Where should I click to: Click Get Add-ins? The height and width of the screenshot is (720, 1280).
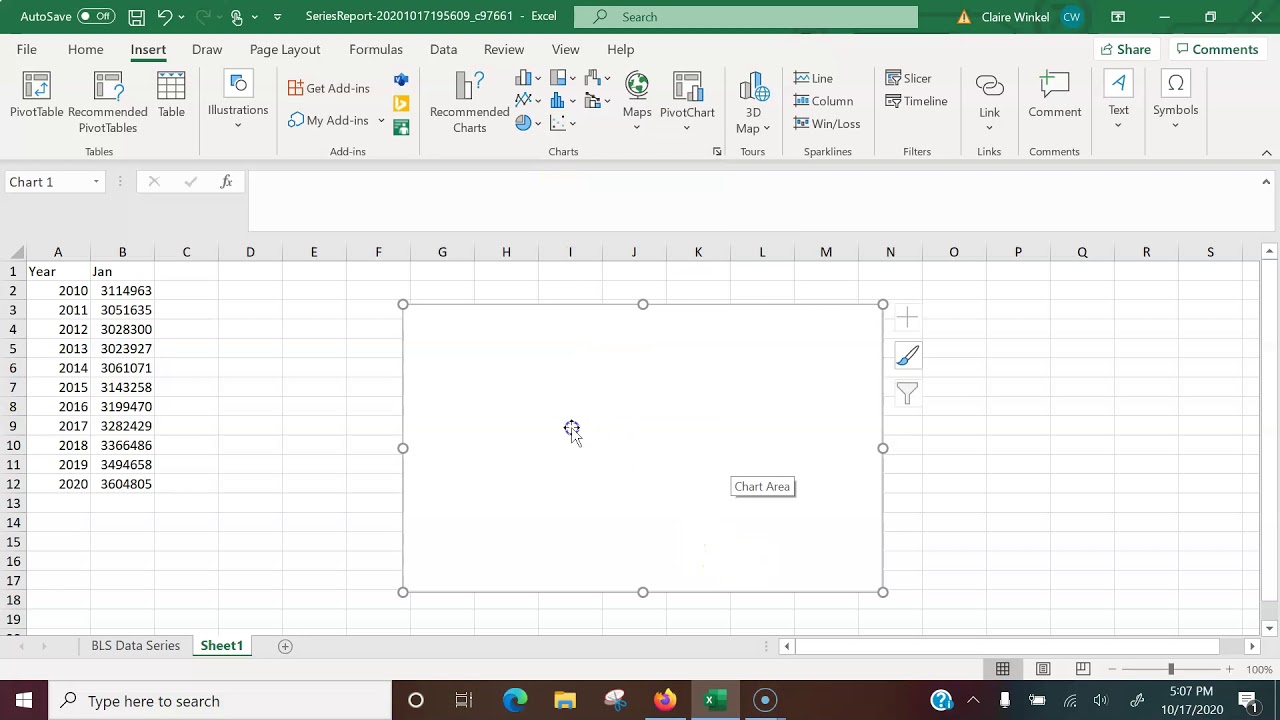(329, 88)
